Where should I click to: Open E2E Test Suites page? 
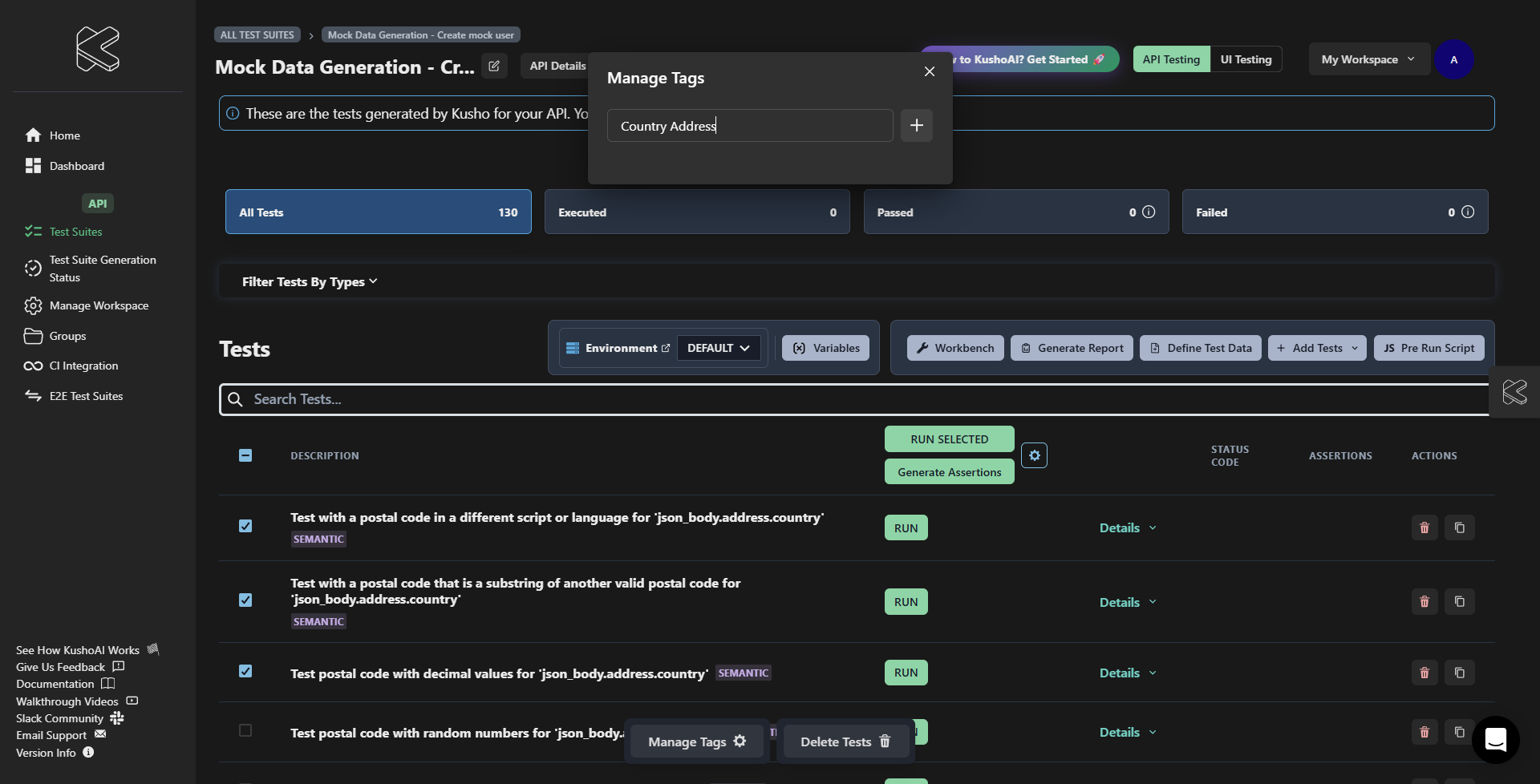73,396
